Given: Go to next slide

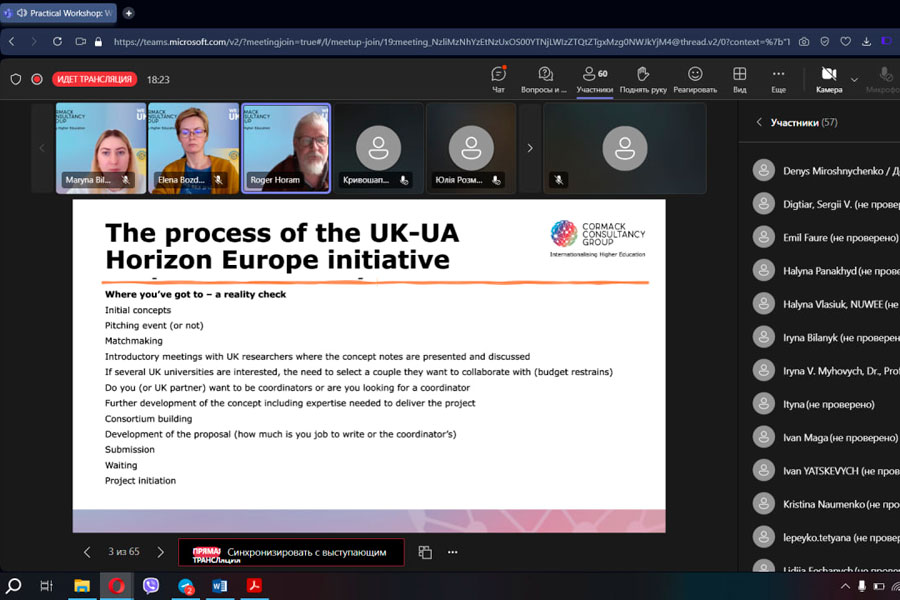Looking at the screenshot, I should (x=161, y=552).
